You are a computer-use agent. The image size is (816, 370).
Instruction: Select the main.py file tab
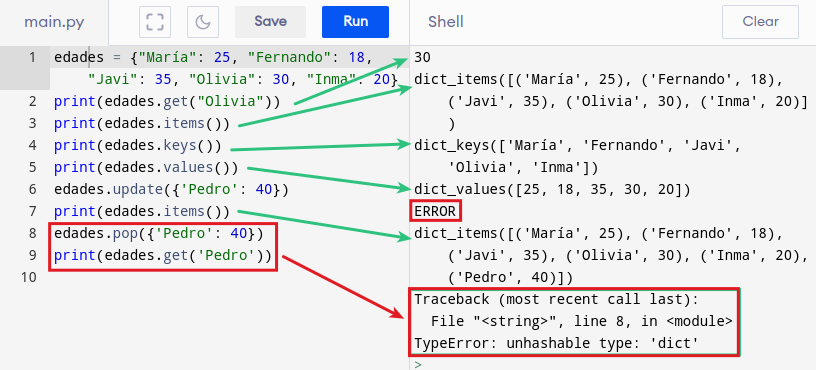point(54,22)
